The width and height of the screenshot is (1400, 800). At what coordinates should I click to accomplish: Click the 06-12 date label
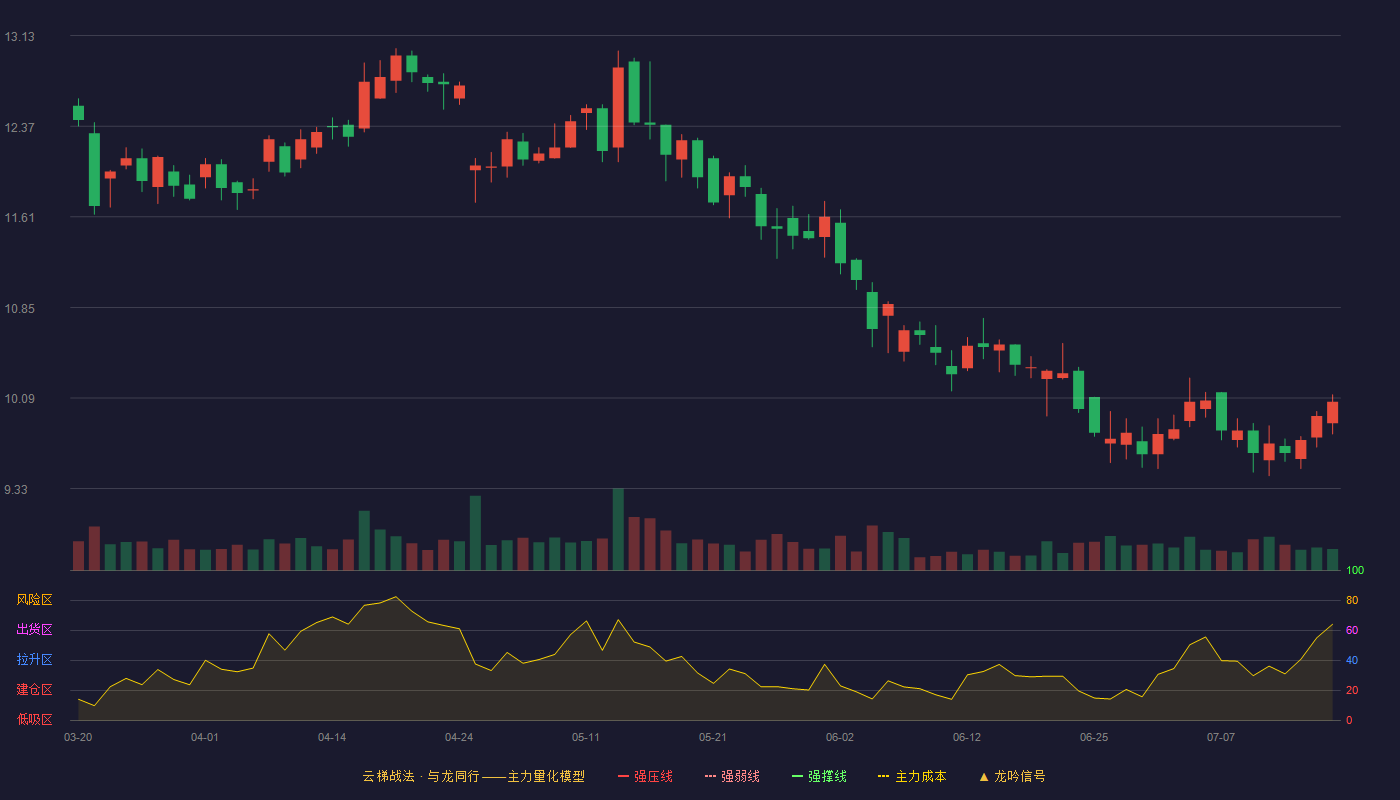coord(967,737)
